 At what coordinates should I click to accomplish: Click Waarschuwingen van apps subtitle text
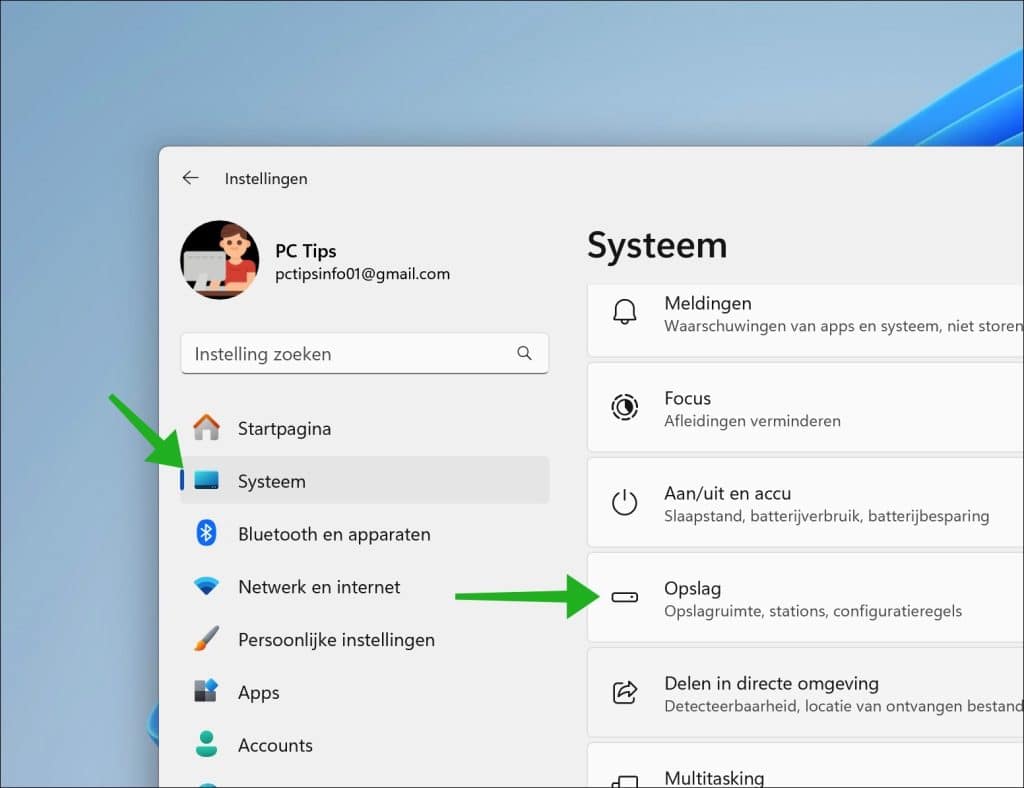coord(844,326)
